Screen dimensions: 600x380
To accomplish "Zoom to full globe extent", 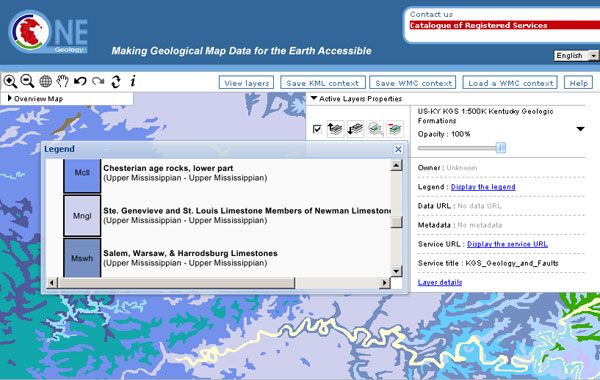I will coord(46,81).
